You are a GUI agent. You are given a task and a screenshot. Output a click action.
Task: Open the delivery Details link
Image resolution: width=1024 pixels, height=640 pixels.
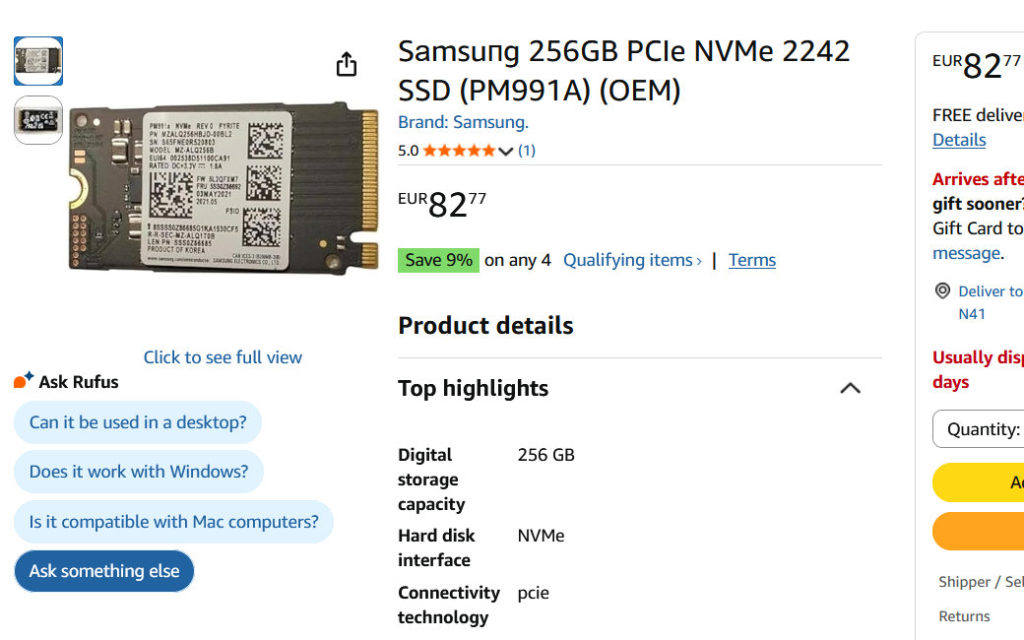[x=959, y=140]
